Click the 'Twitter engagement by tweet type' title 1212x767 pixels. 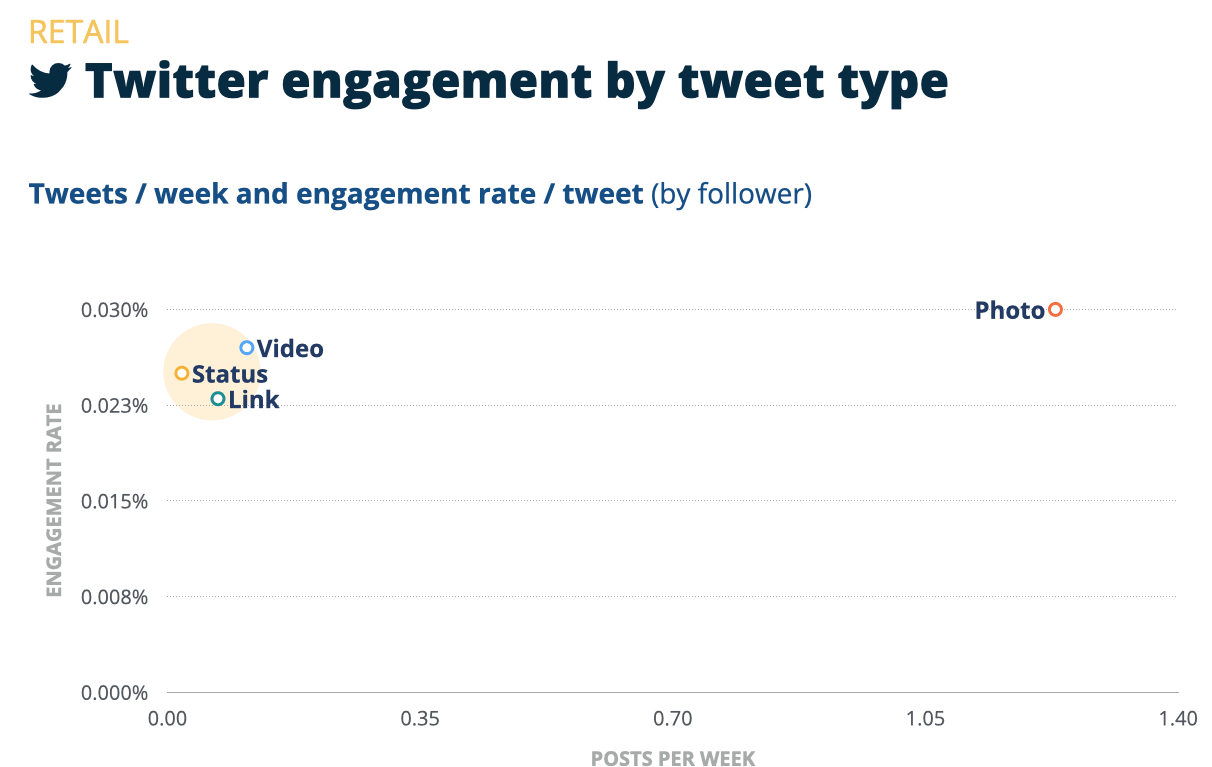tap(516, 82)
